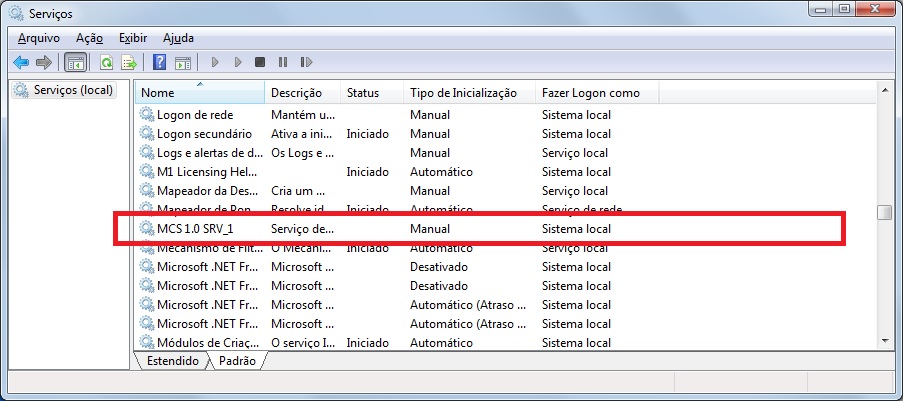The height and width of the screenshot is (401, 903).
Task: Click Iniciado status of M1 Licensing
Action: (x=367, y=172)
